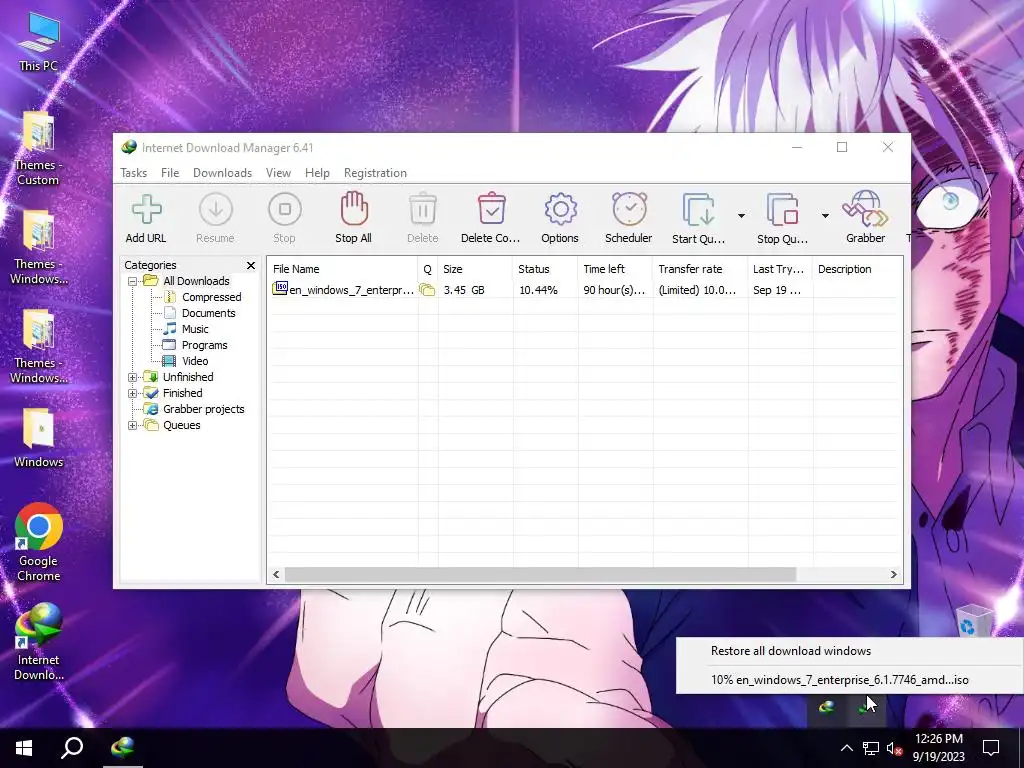1024x768 pixels.
Task: Click the Resume toolbar icon
Action: pos(216,210)
